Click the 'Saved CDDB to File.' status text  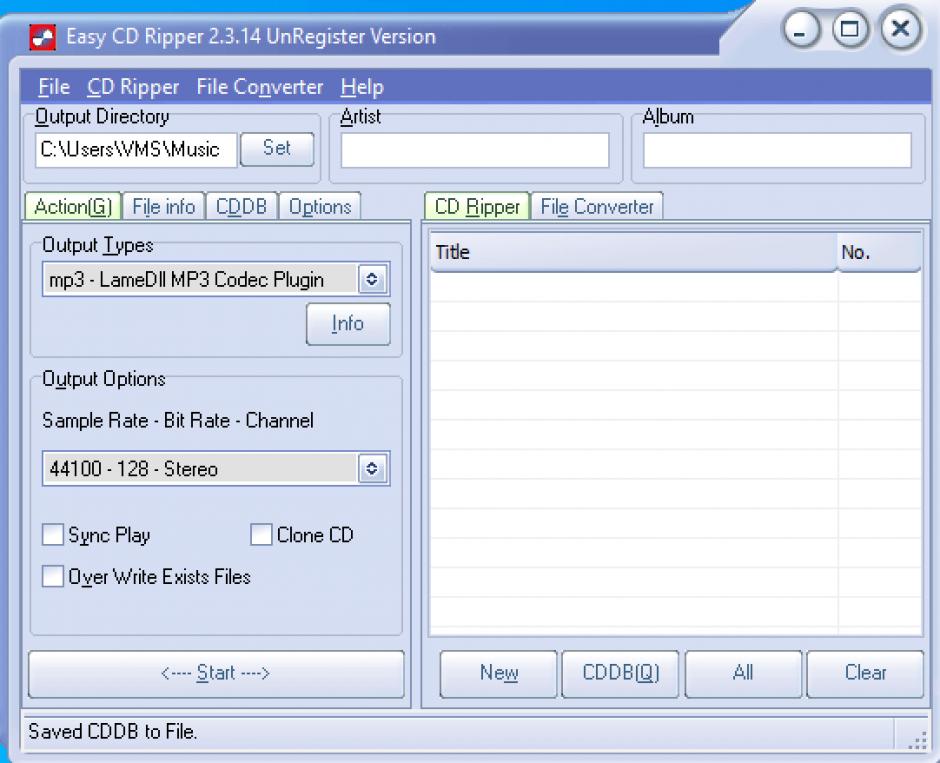coord(113,732)
